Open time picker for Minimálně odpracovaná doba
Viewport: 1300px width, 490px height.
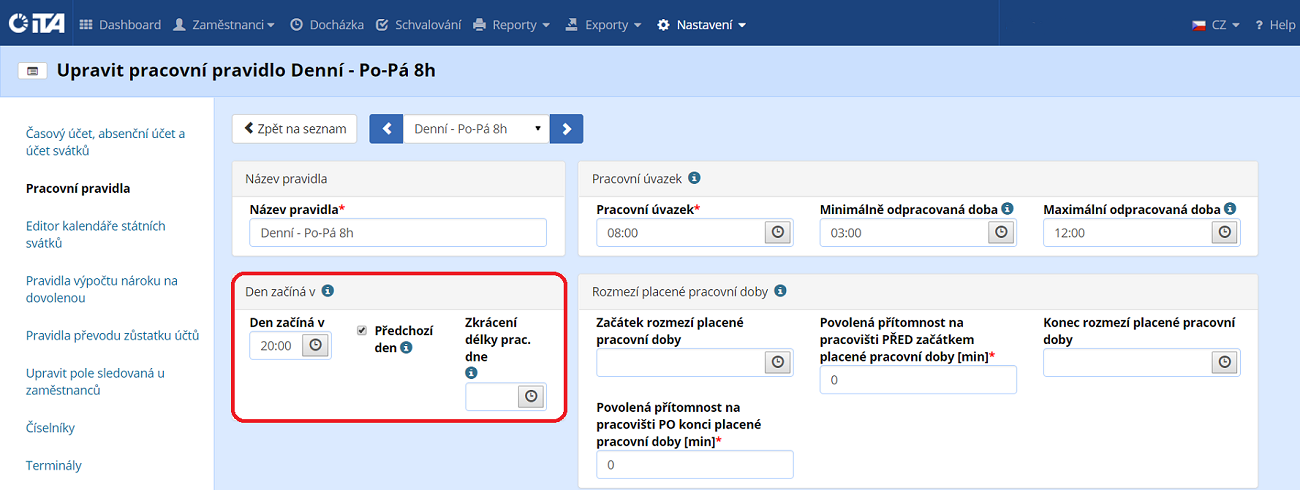[x=1001, y=232]
